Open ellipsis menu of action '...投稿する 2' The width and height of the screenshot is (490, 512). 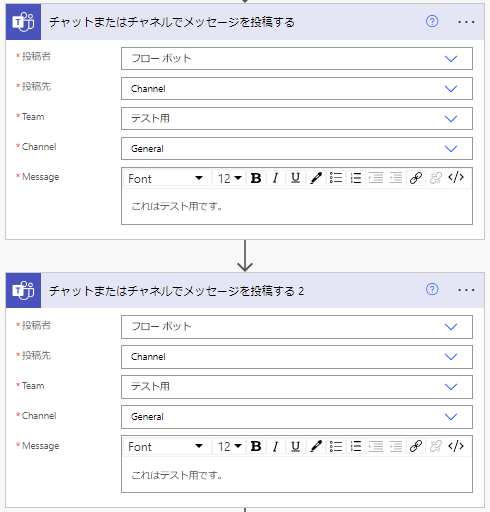(466, 290)
